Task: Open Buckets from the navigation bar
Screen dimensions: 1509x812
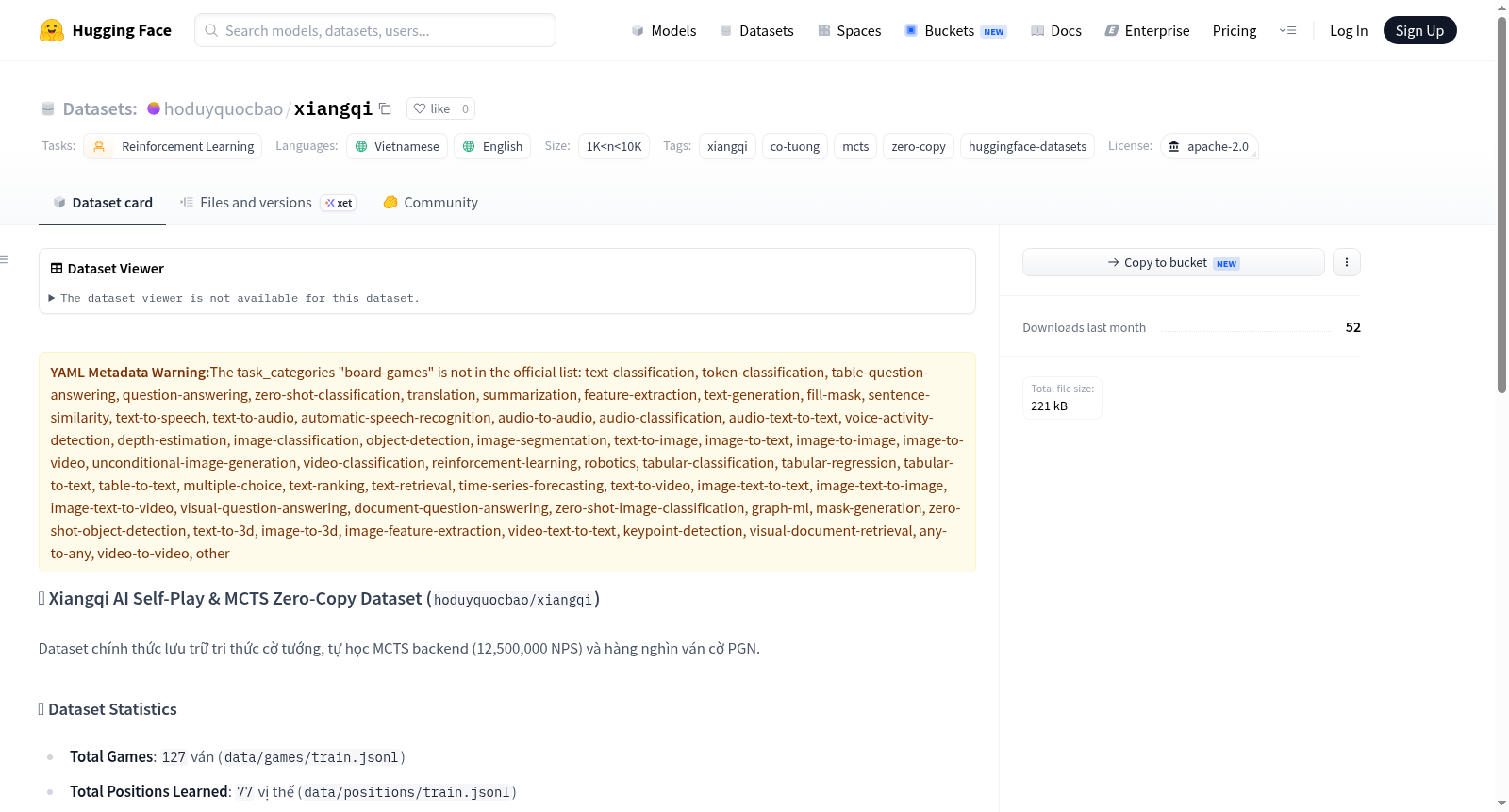Action: click(955, 30)
